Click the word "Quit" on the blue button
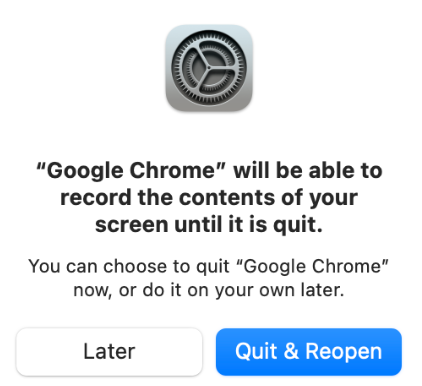Screen dimensions: 422x386 [x=256, y=351]
